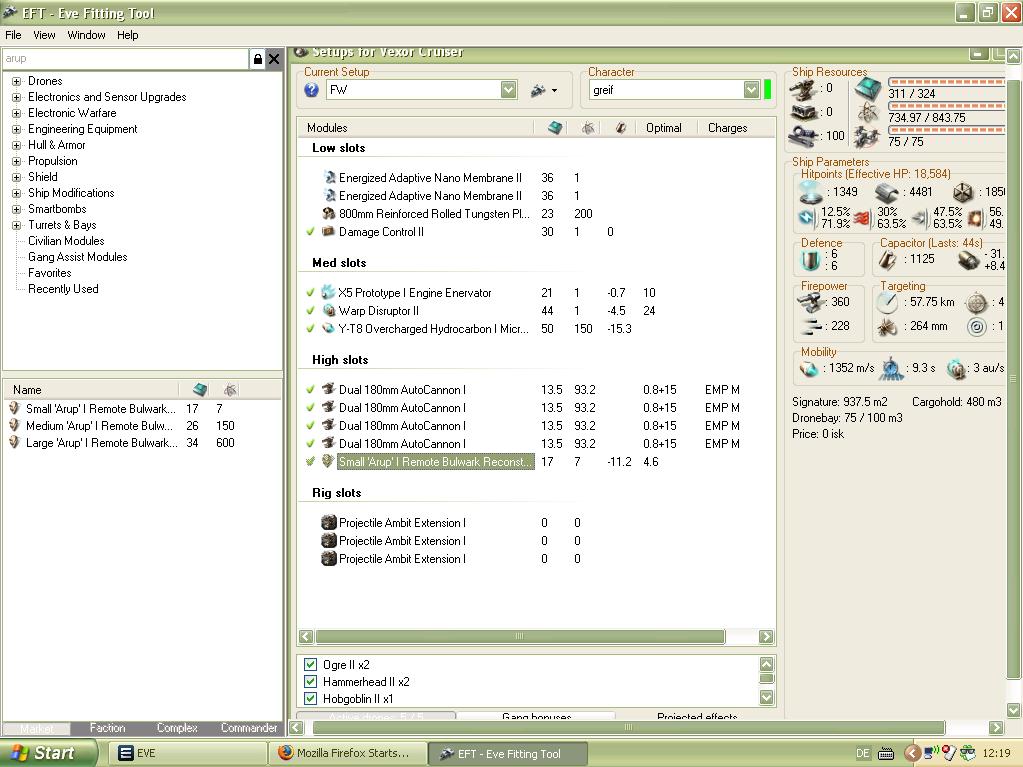The image size is (1023, 767).
Task: Toggle the Hammerhead II x2 checkbox
Action: point(311,682)
